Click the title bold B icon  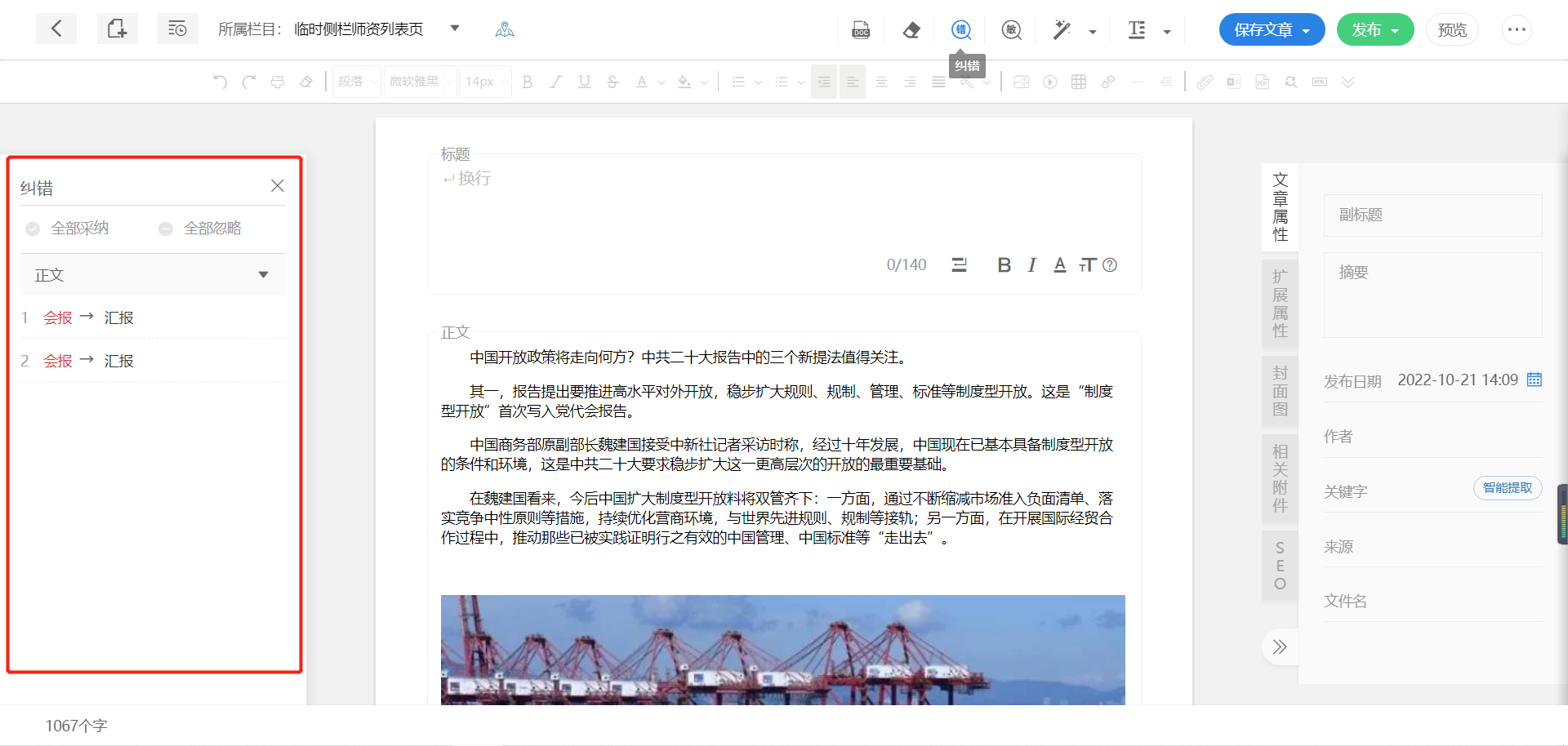click(1004, 265)
